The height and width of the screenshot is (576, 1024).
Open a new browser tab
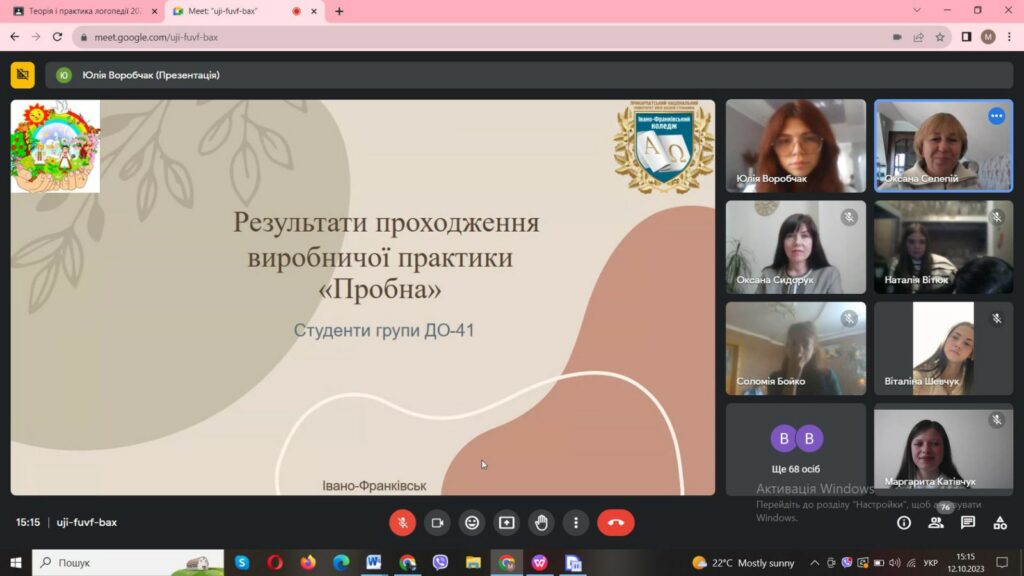339,11
